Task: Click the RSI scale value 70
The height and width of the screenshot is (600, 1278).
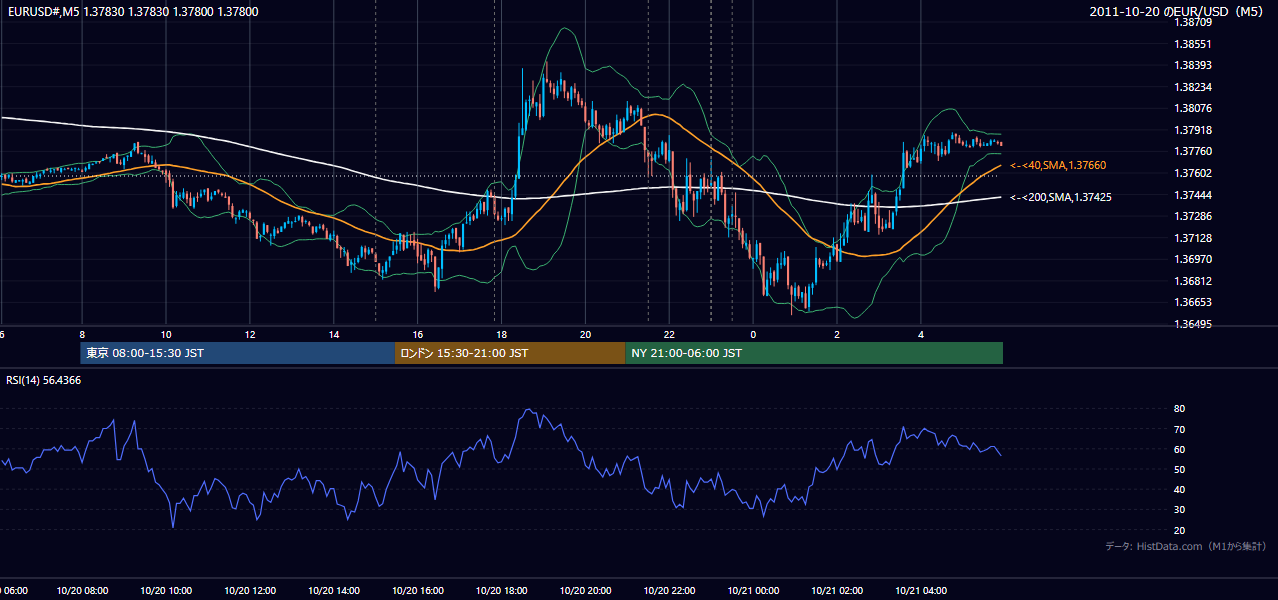Action: pyautogui.click(x=1180, y=429)
